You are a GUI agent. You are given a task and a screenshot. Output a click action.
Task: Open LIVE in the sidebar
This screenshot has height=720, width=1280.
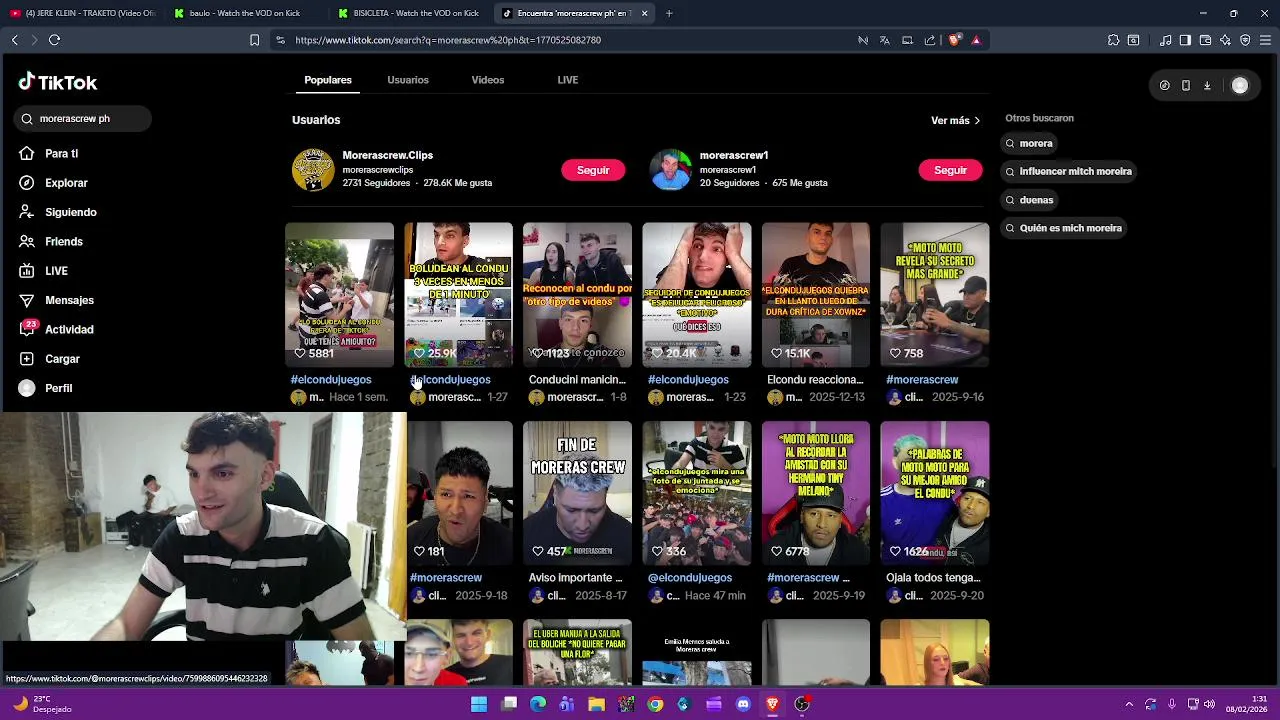click(x=56, y=271)
